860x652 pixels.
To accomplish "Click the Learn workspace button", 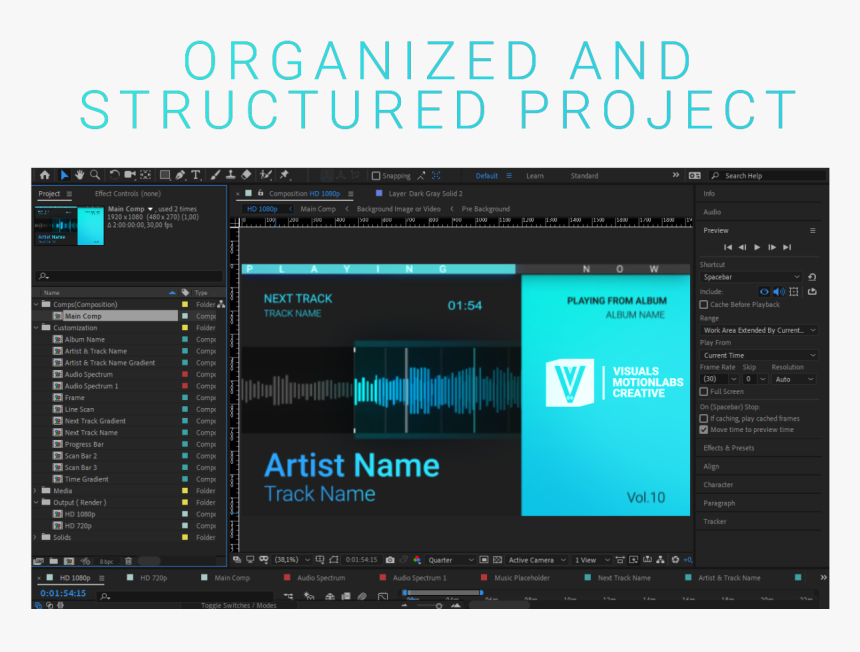I will pos(535,176).
